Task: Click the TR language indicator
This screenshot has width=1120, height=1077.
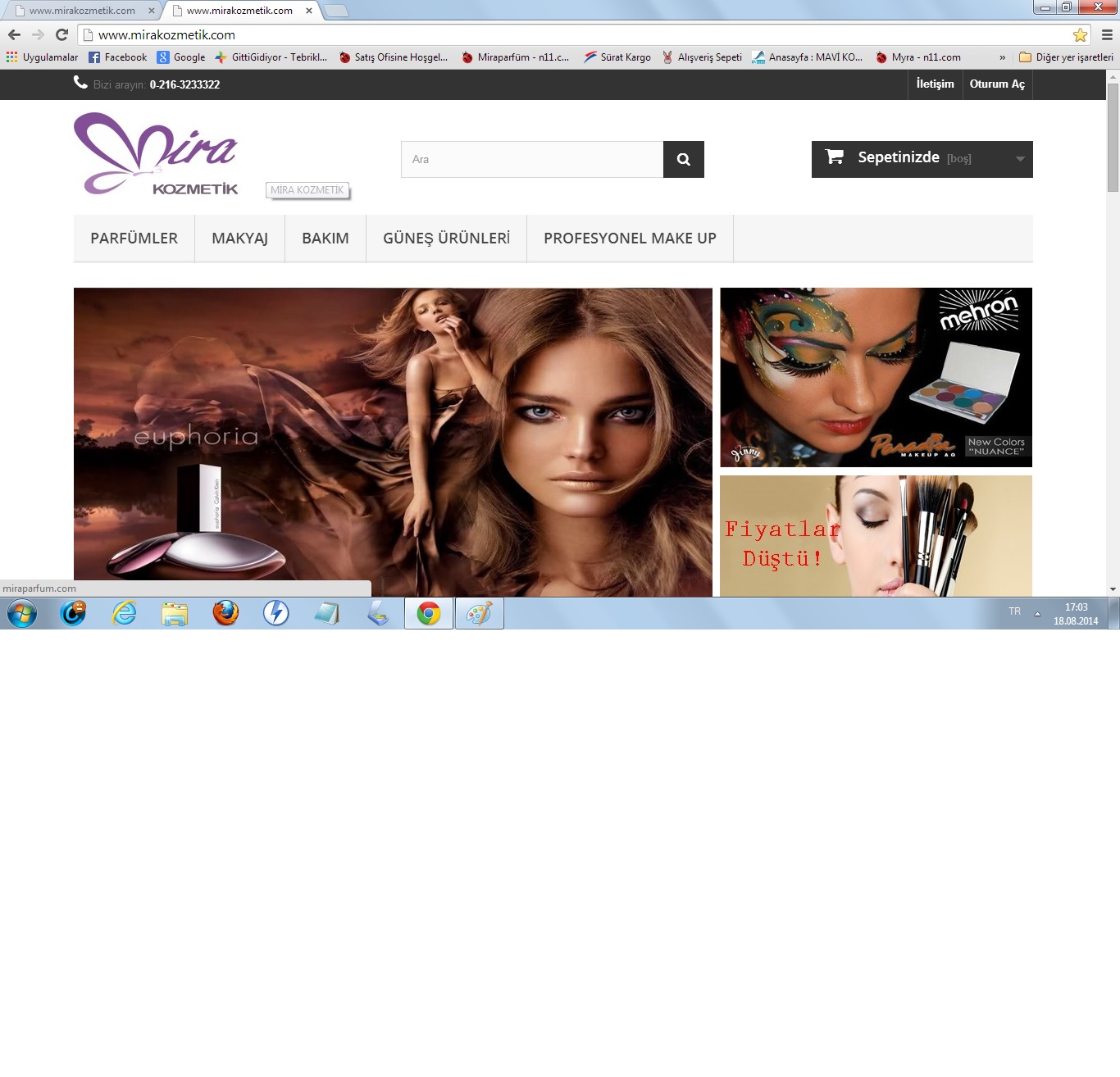Action: [1015, 611]
